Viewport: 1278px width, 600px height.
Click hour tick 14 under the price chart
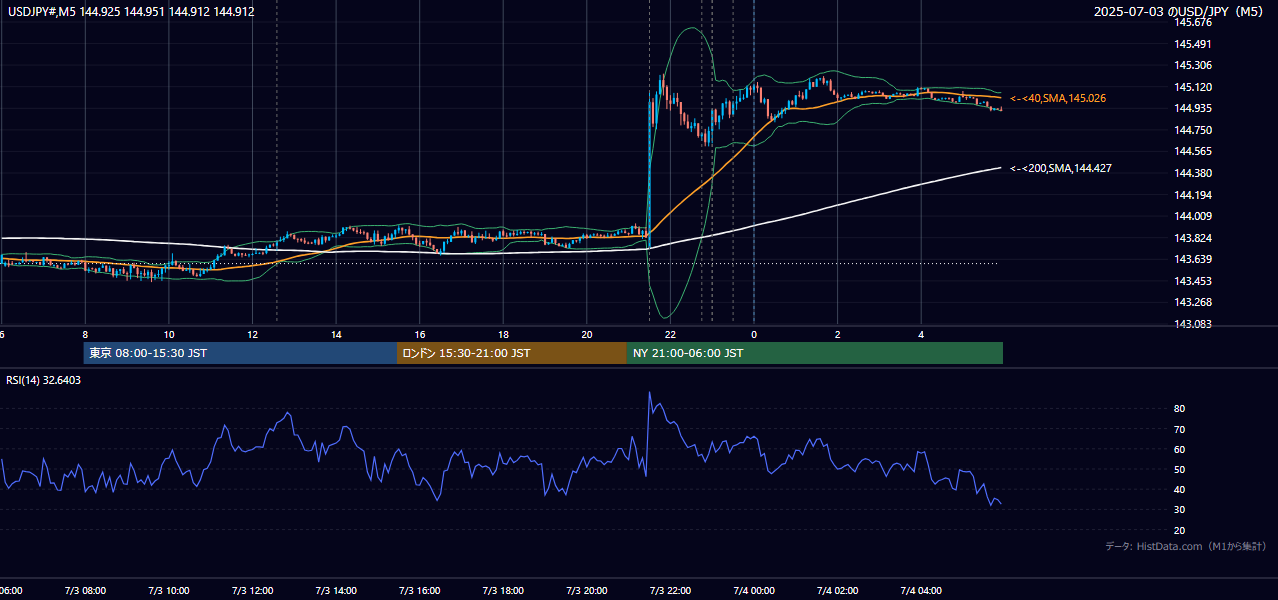pyautogui.click(x=336, y=334)
